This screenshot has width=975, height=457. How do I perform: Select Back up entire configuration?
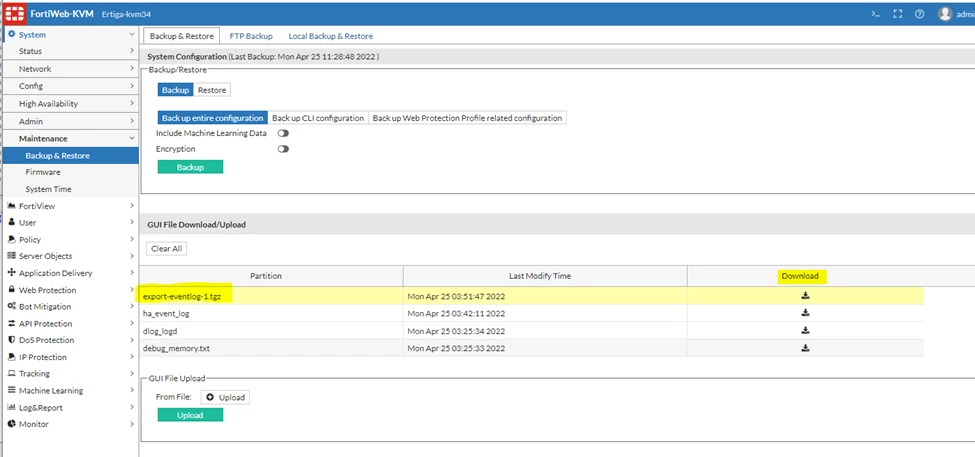pos(213,118)
